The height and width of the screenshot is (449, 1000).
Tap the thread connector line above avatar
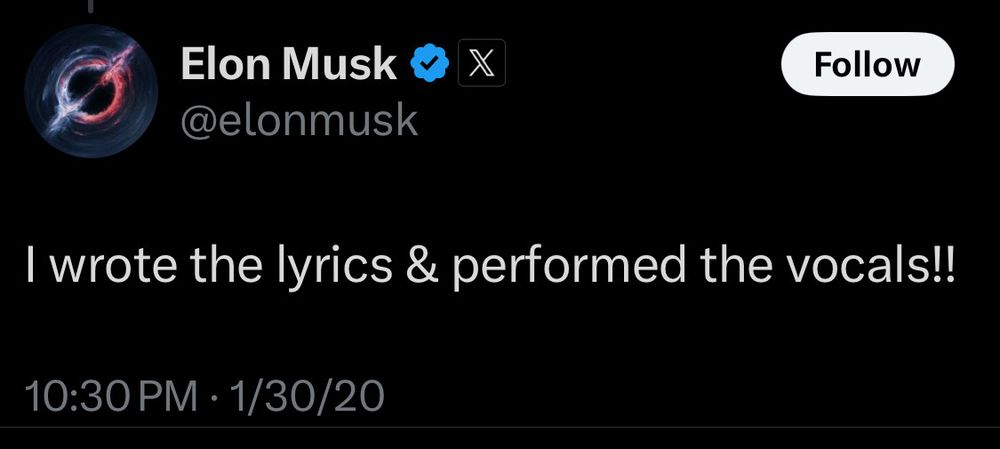[x=90, y=6]
